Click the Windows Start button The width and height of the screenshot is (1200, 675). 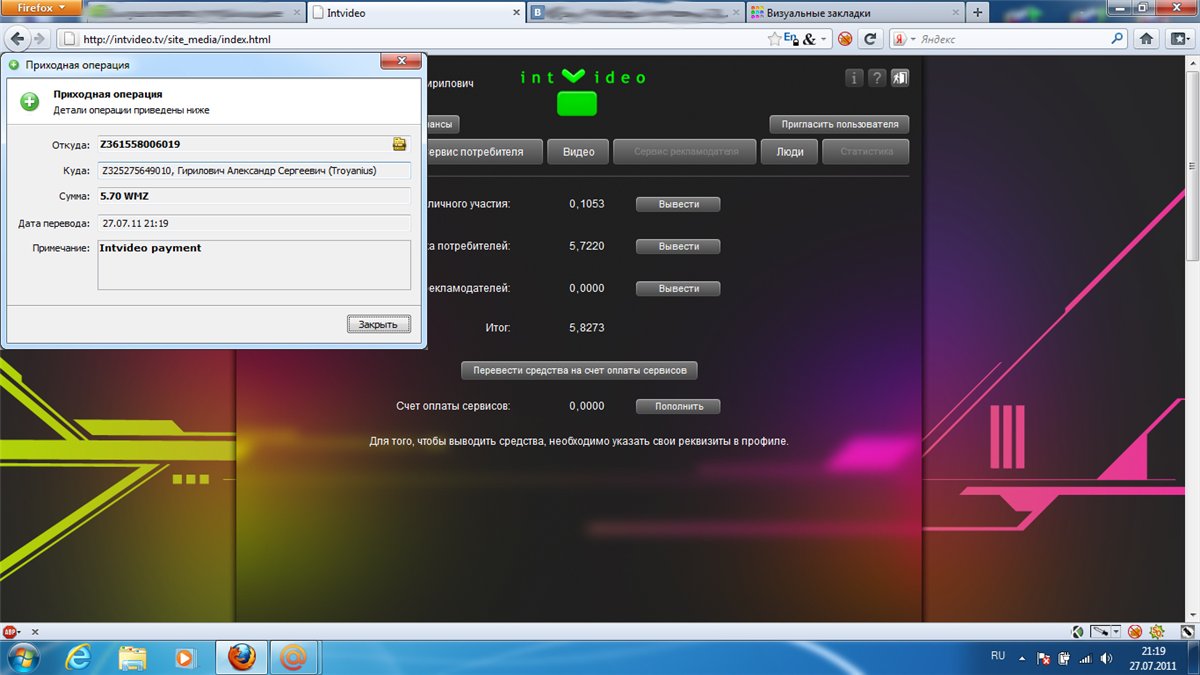pyautogui.click(x=23, y=657)
